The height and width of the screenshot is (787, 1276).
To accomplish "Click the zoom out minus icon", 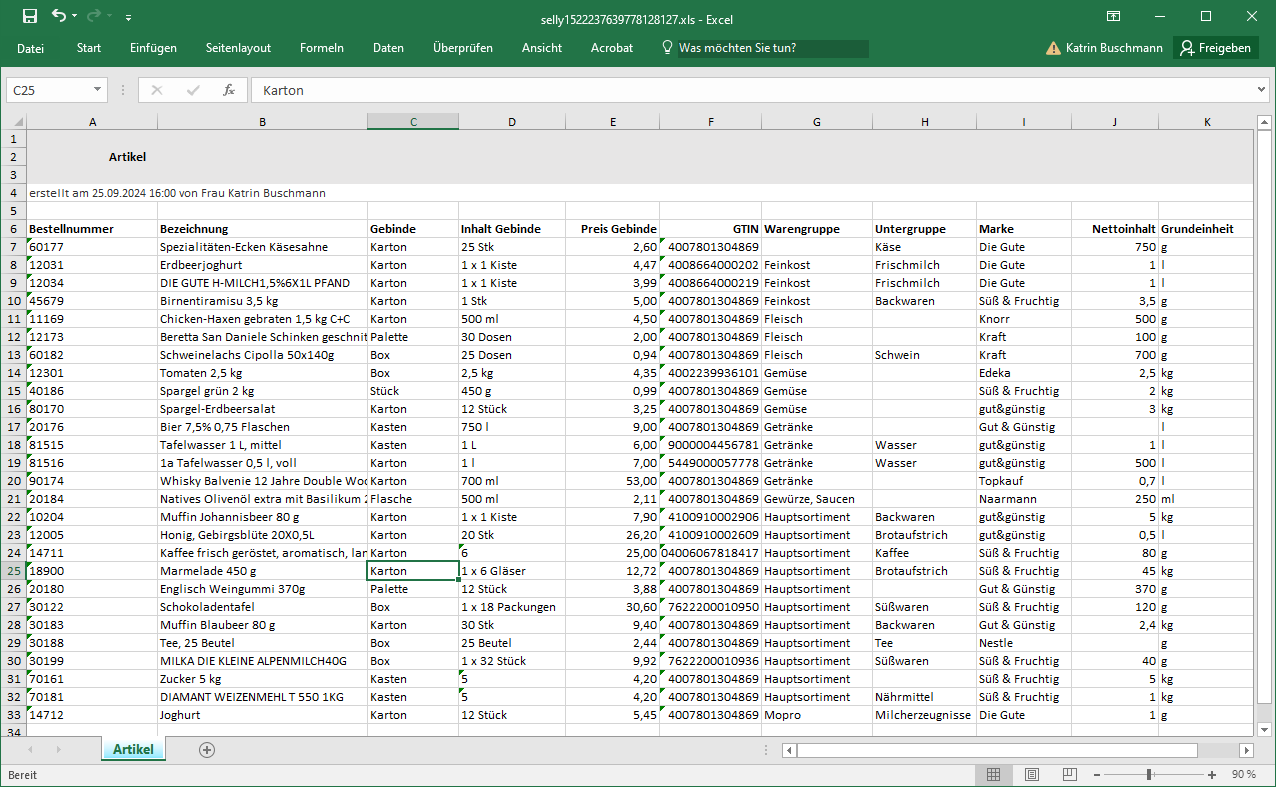I will tap(1097, 775).
